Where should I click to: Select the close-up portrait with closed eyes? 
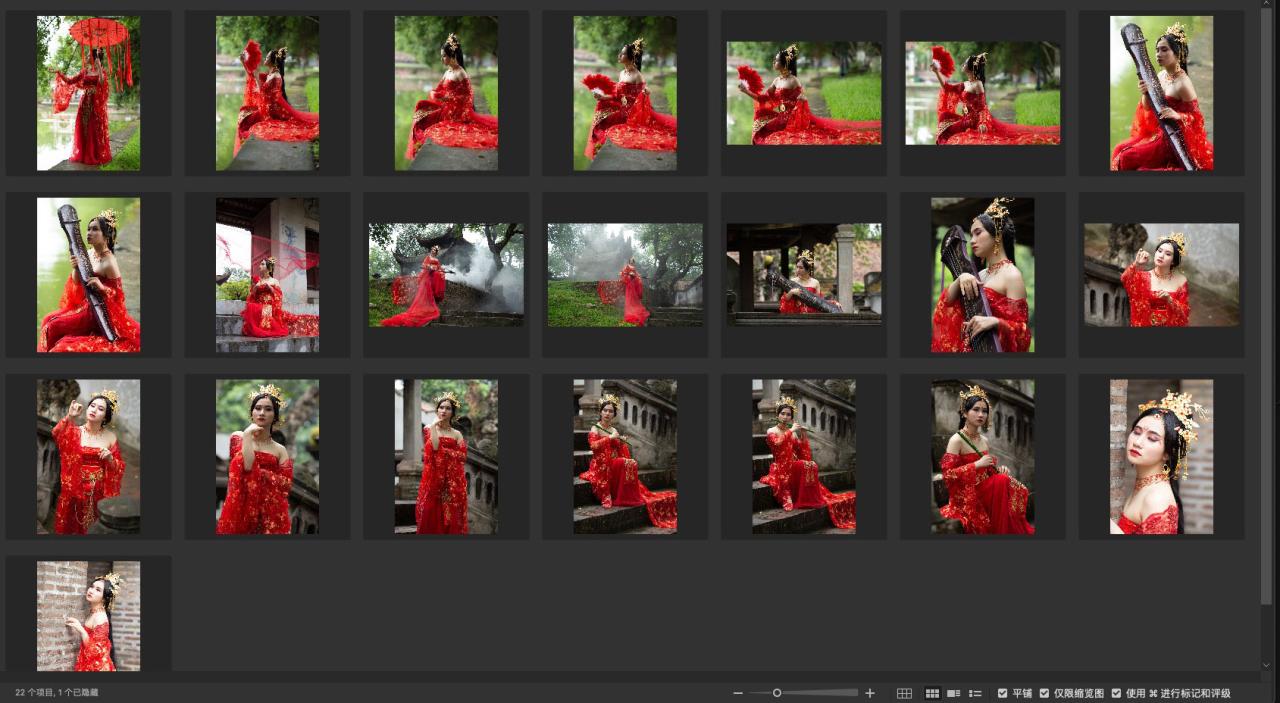1161,456
